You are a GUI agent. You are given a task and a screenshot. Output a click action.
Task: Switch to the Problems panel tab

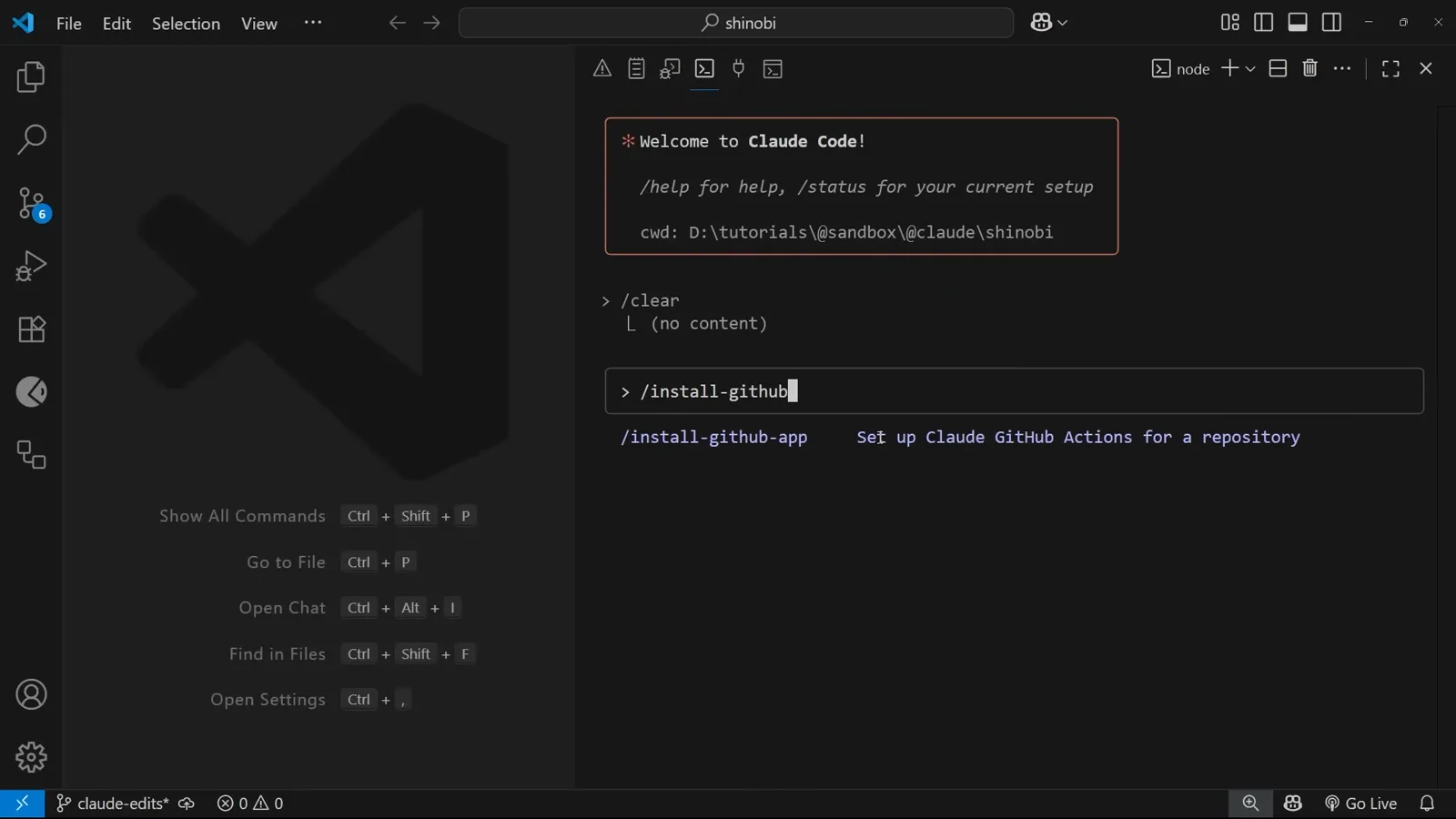pyautogui.click(x=602, y=68)
